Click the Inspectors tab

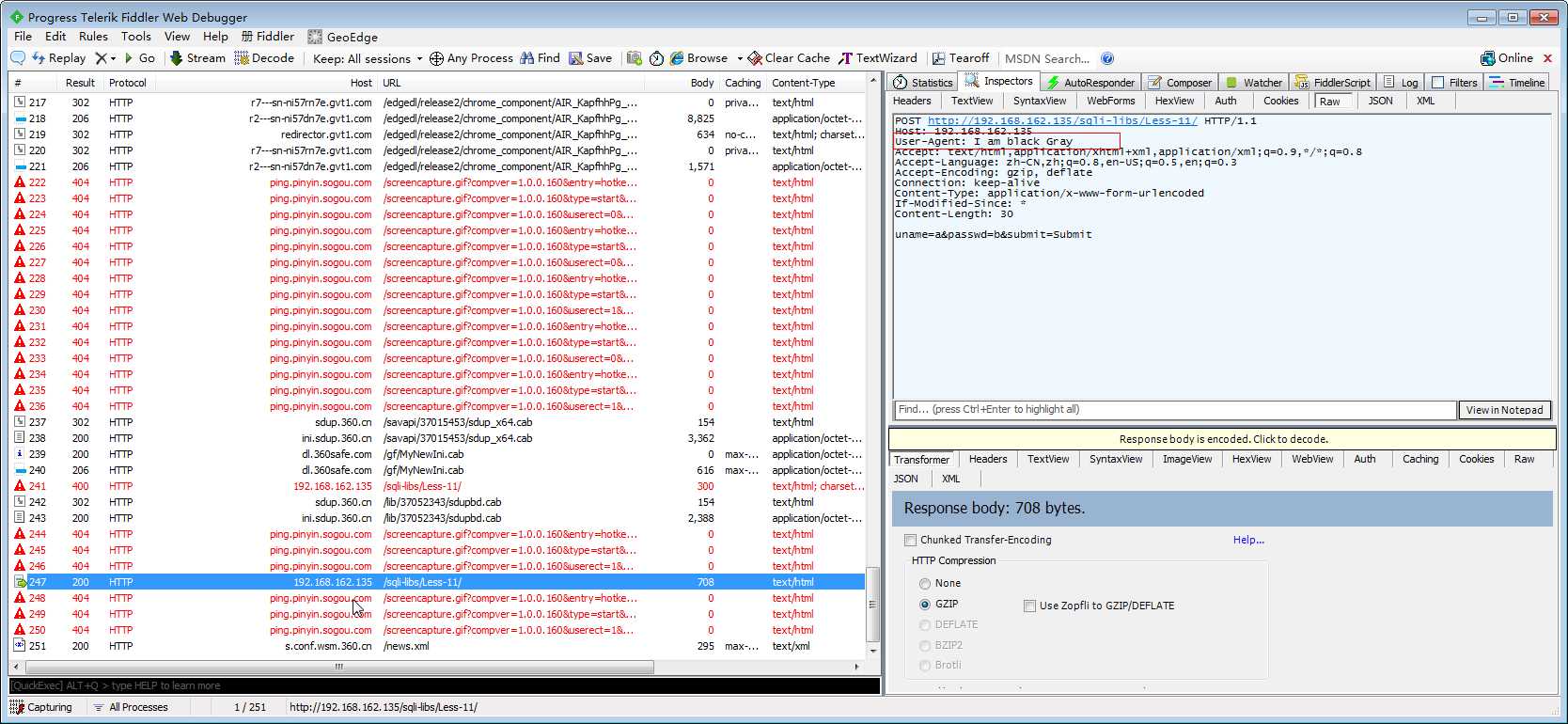pyautogui.click(x=999, y=82)
